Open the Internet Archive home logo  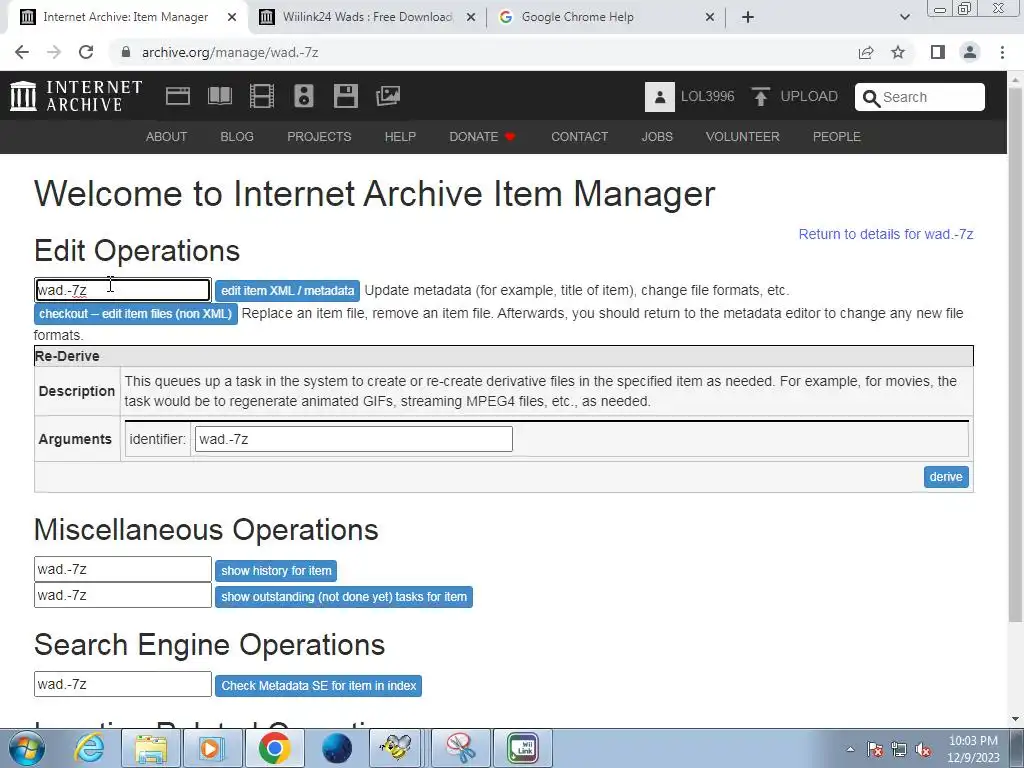(x=76, y=96)
